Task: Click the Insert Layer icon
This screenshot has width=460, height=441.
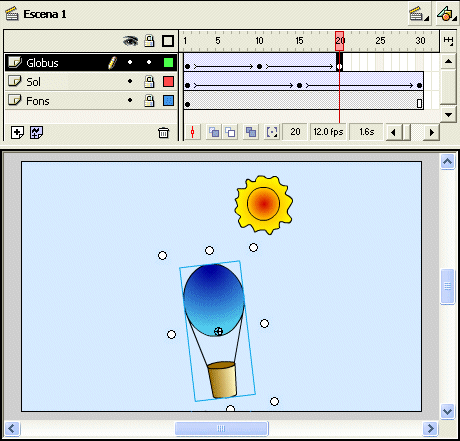Action: (17, 132)
